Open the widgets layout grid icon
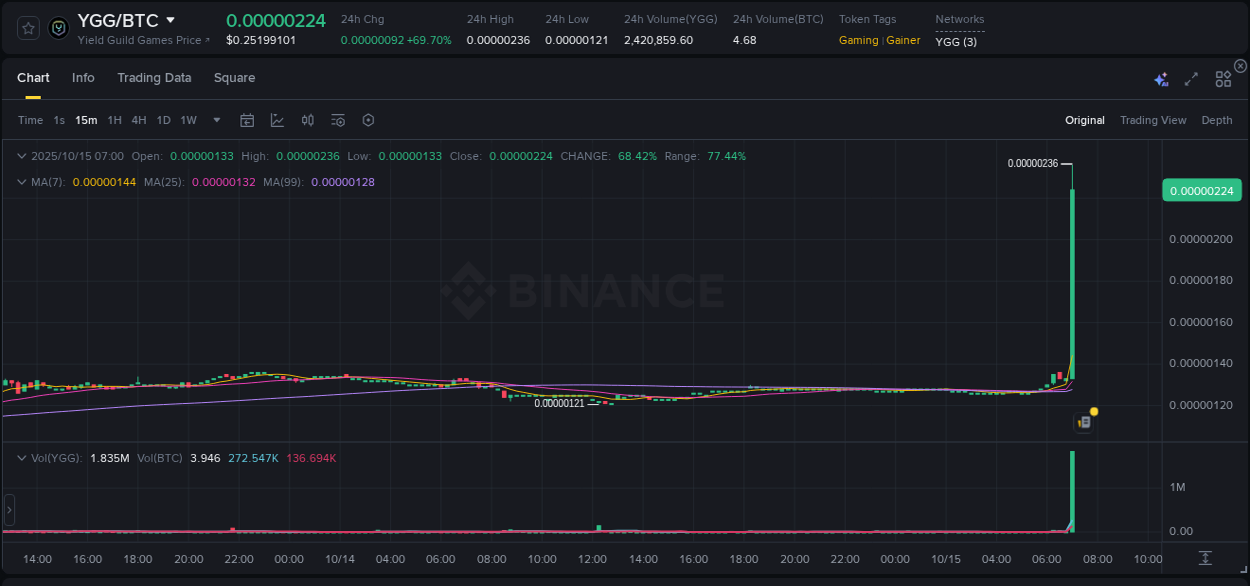Image resolution: width=1250 pixels, height=586 pixels. point(1222,77)
